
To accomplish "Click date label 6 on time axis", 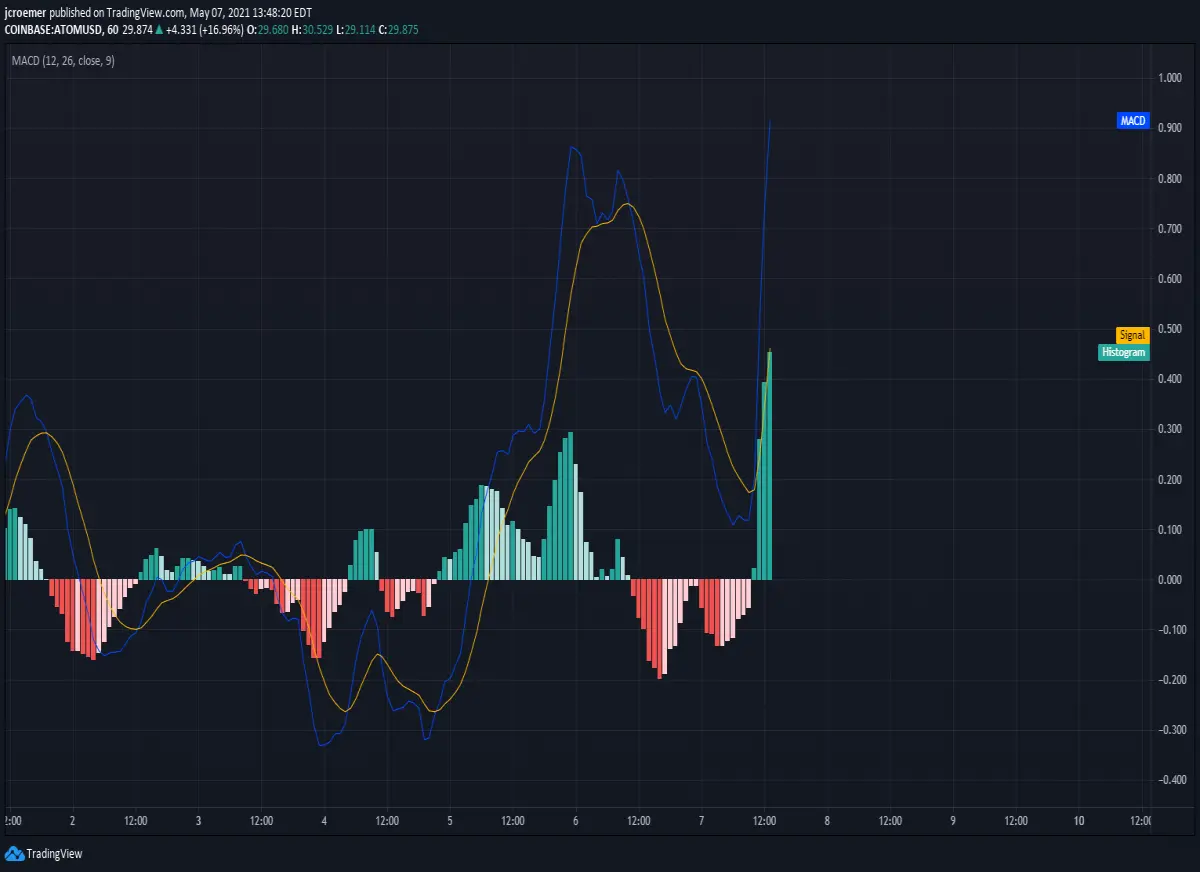I will [x=576, y=820].
